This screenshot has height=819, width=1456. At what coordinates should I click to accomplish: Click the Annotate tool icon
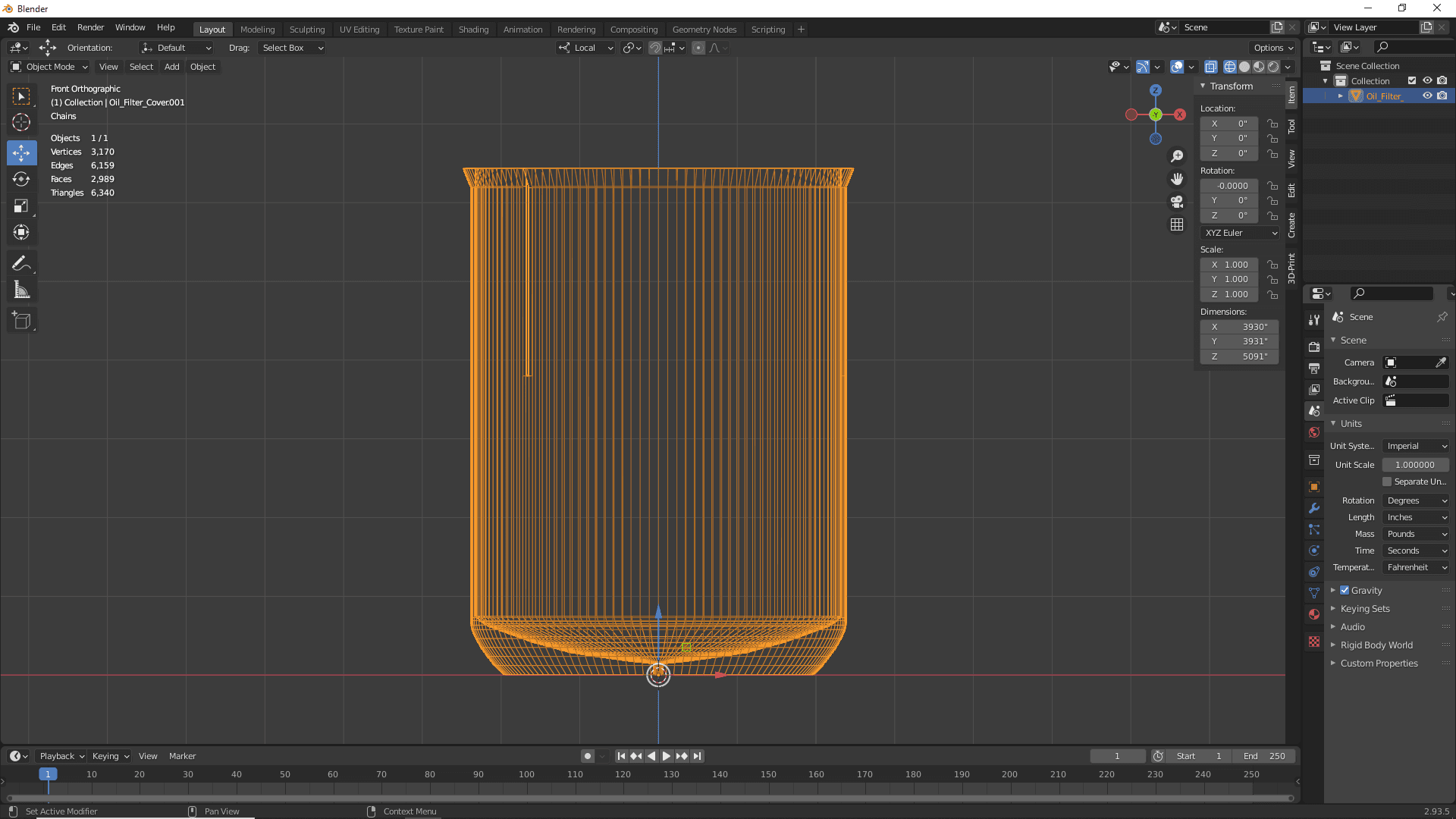(x=22, y=263)
